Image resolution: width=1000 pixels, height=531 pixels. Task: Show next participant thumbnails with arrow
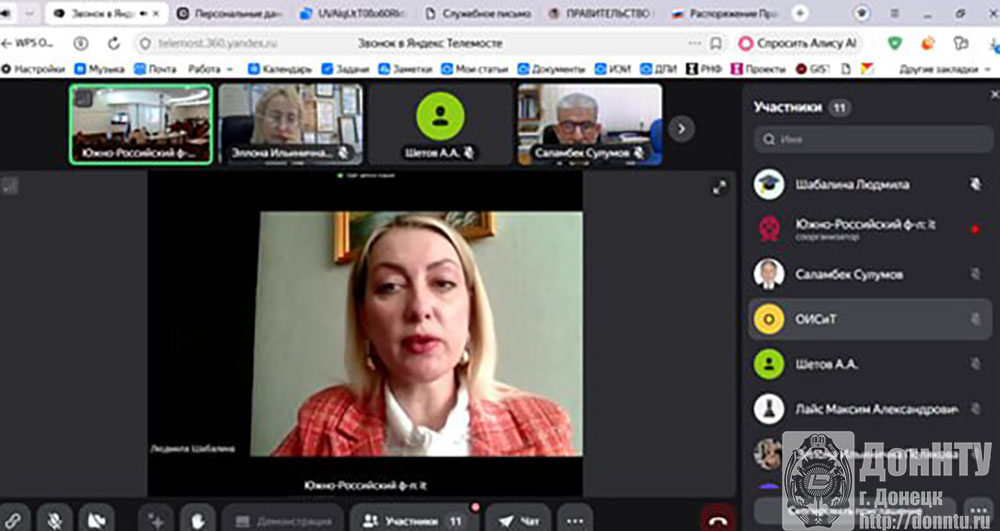point(681,129)
